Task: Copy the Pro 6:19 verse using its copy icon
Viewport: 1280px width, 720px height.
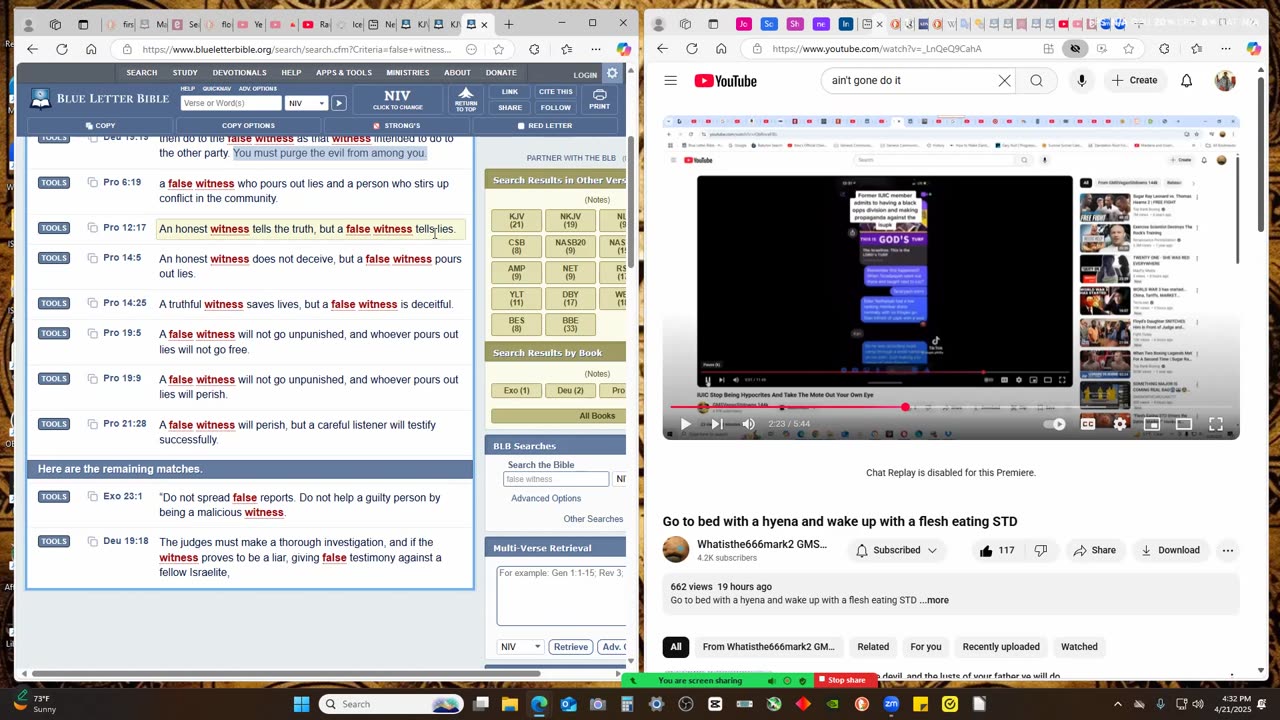Action: [92, 182]
